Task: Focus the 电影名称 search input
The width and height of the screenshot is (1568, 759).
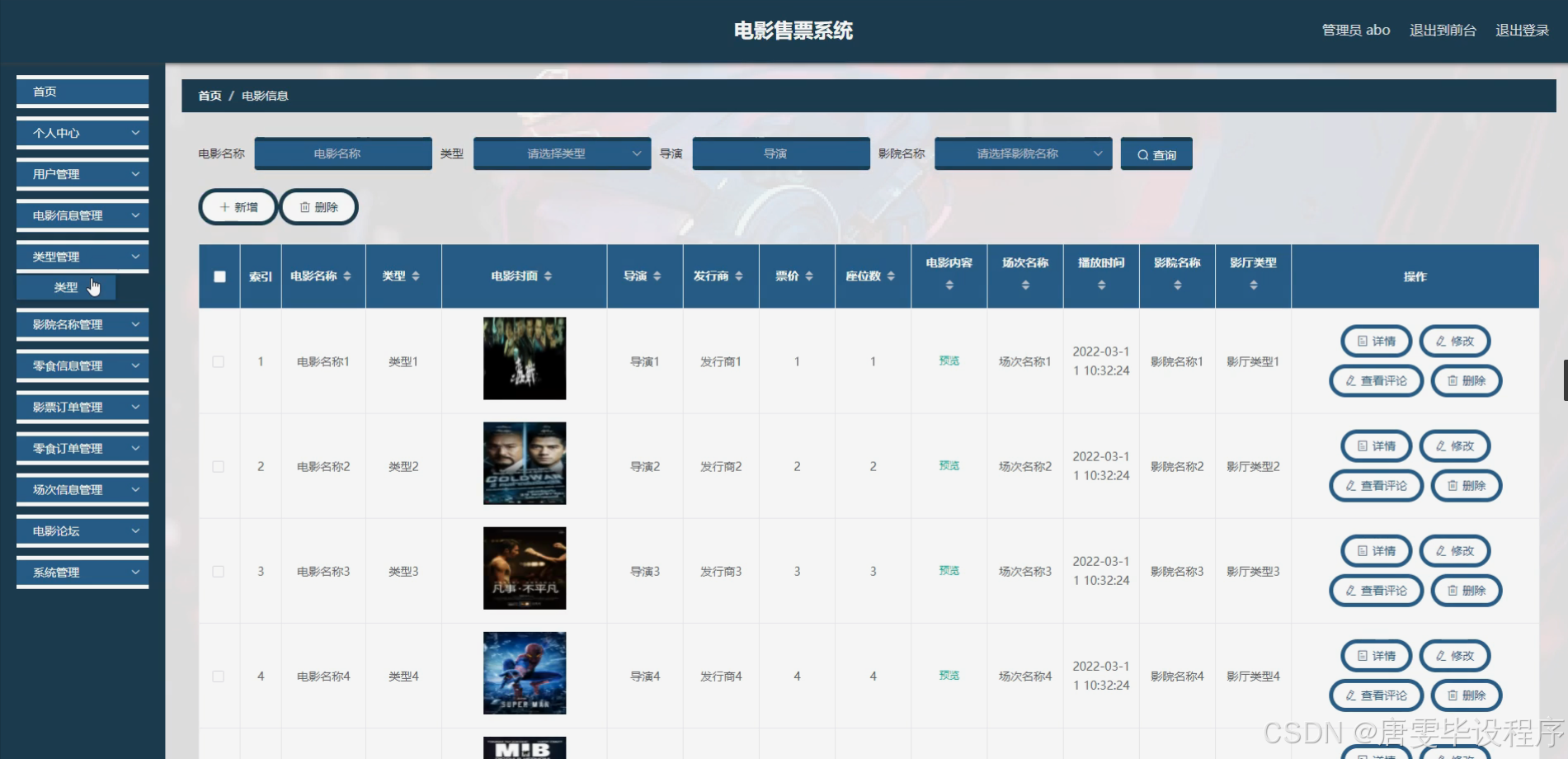Action: (343, 153)
